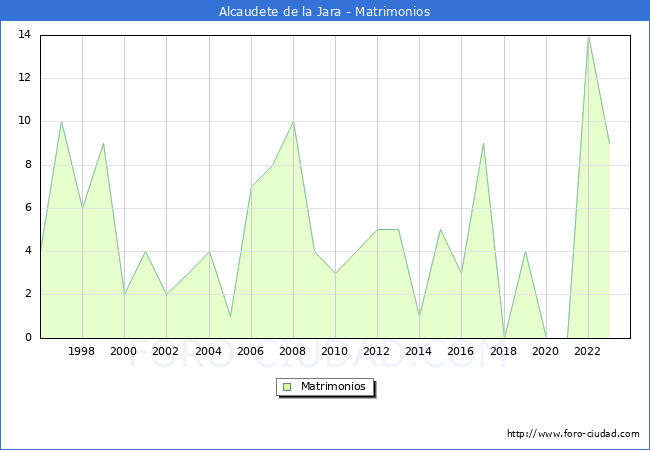Click the 2022 x-axis label

coord(588,351)
